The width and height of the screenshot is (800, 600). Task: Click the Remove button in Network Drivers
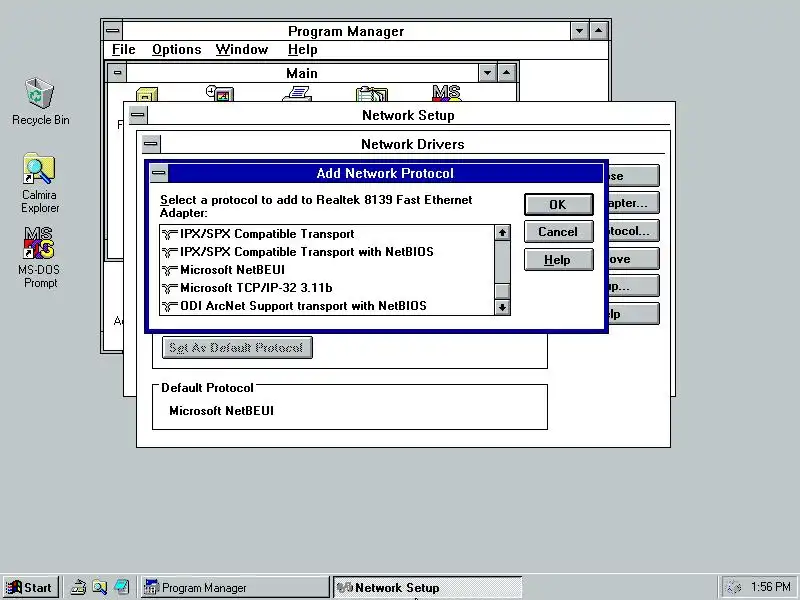633,259
